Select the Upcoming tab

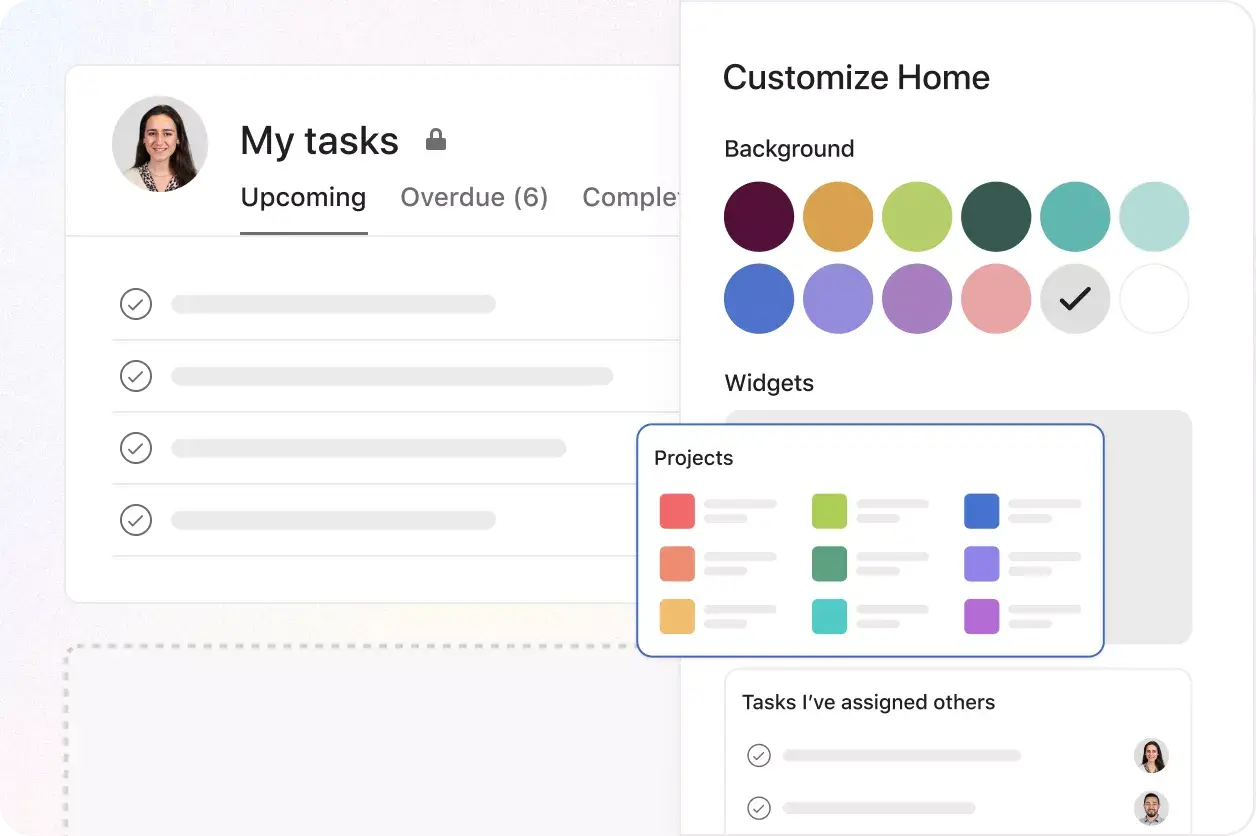pos(303,198)
